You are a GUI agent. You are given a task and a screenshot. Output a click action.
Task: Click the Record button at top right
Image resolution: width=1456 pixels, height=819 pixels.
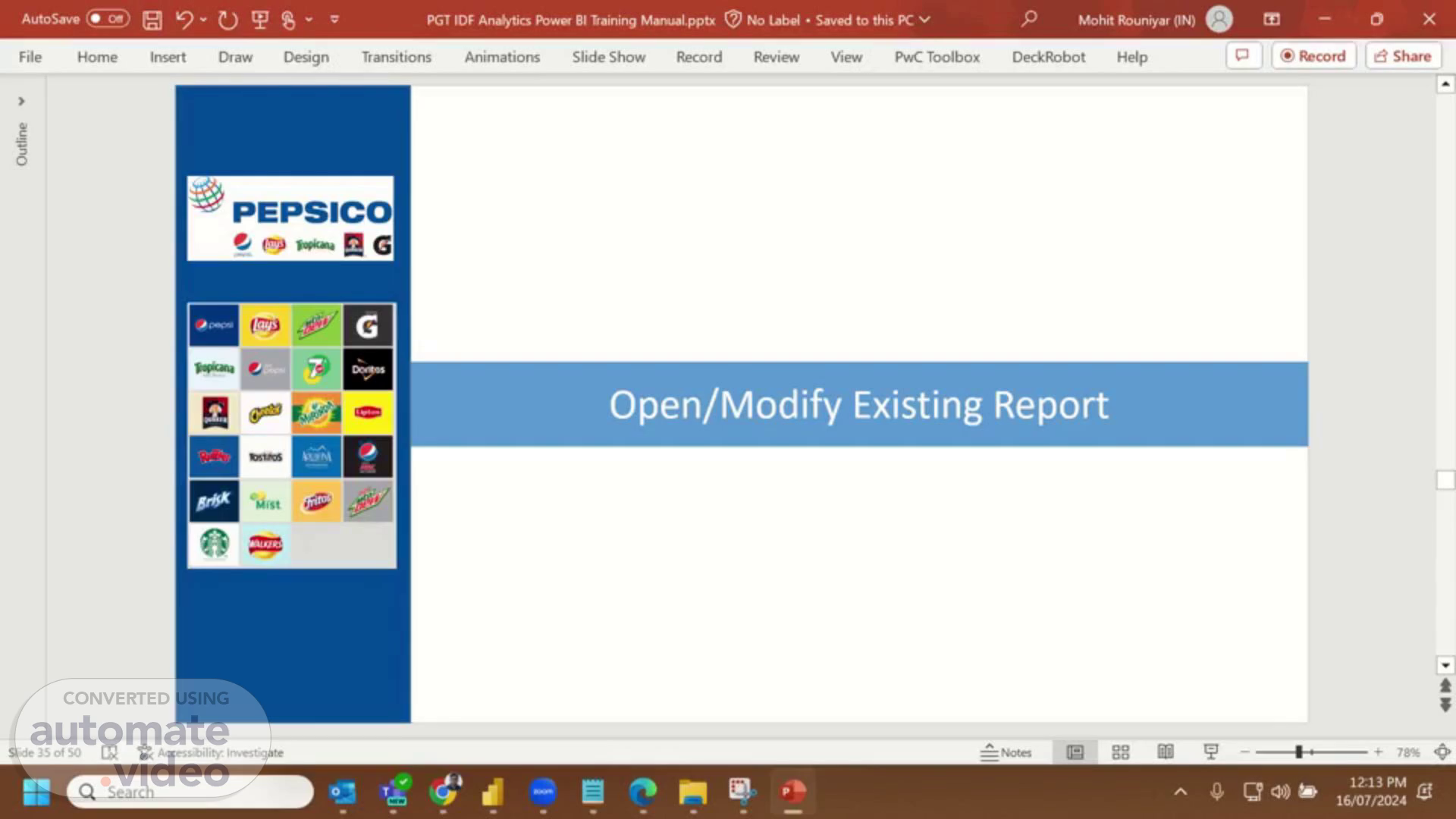1313,56
